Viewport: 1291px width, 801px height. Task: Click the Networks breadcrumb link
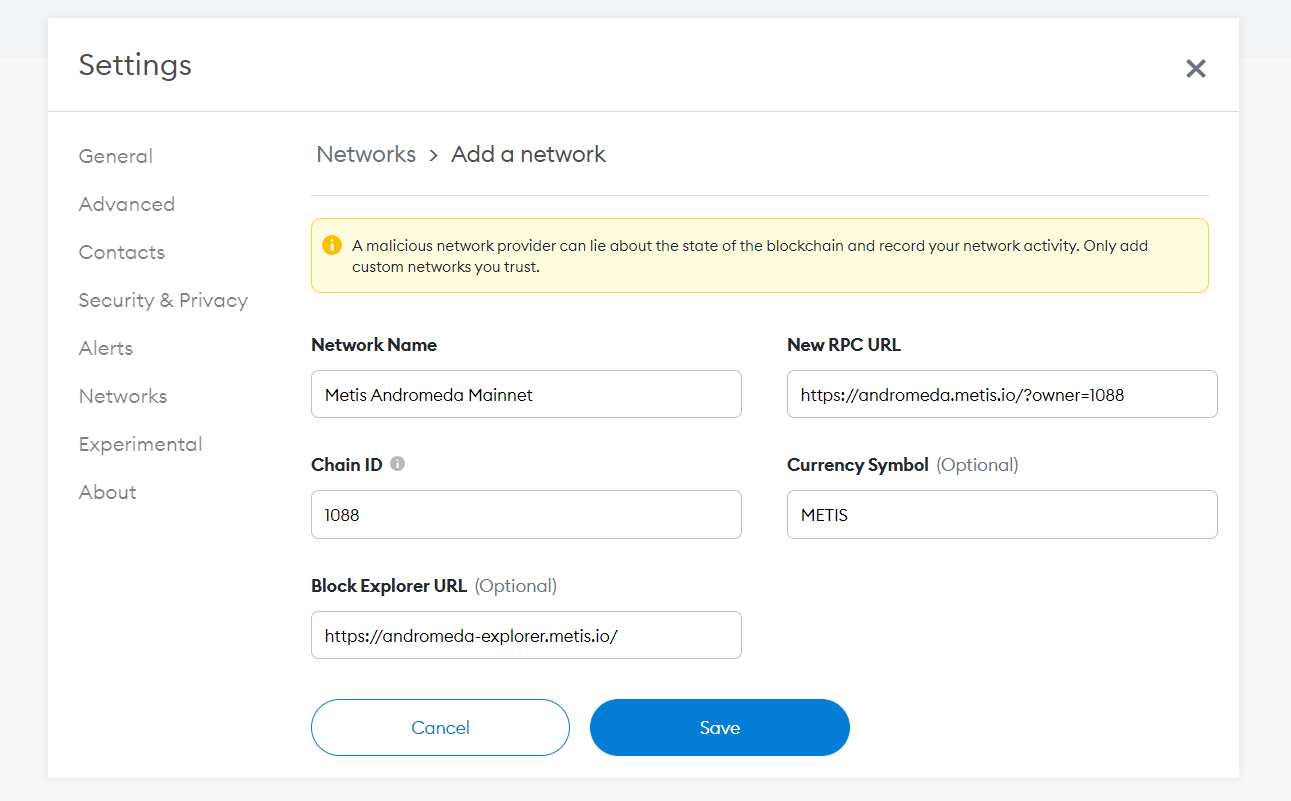point(366,154)
